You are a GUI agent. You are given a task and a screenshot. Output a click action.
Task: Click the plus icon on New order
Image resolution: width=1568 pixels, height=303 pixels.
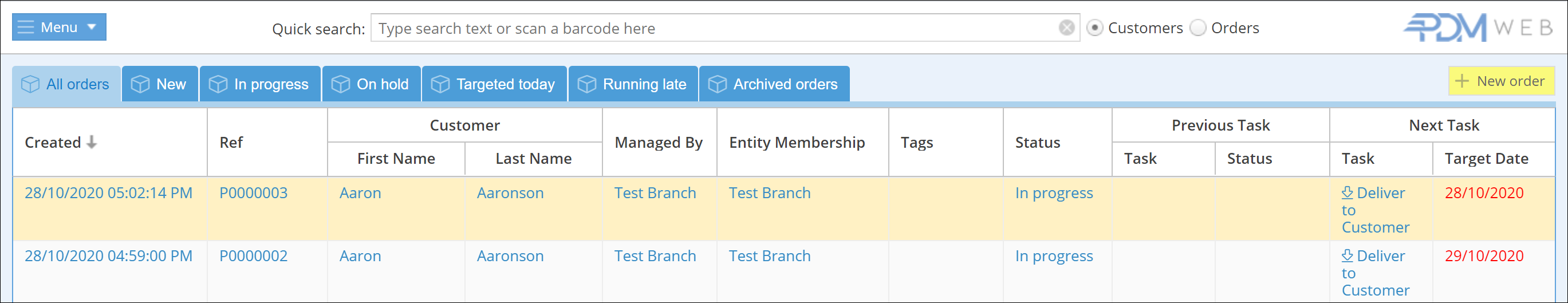coord(1462,81)
